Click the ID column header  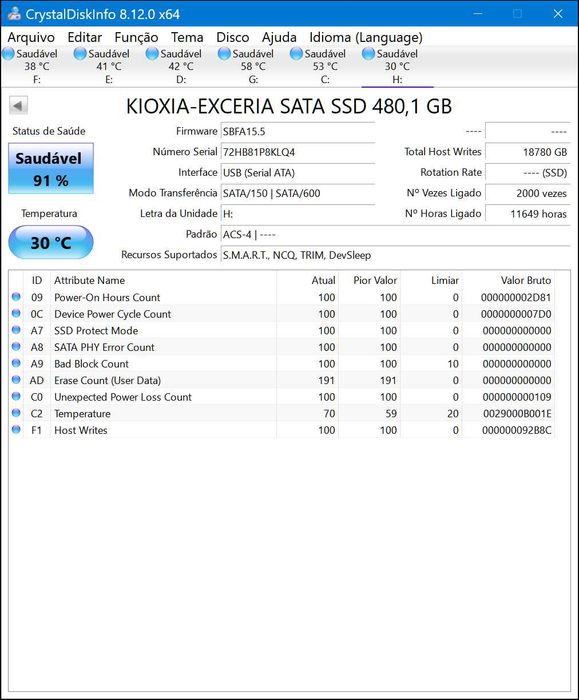tap(37, 280)
